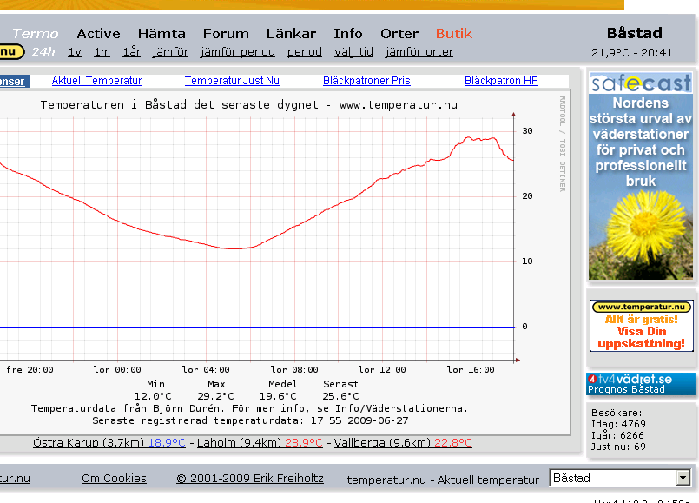
Task: Click the Aktuell Temperatur ad link
Action: coord(97,80)
